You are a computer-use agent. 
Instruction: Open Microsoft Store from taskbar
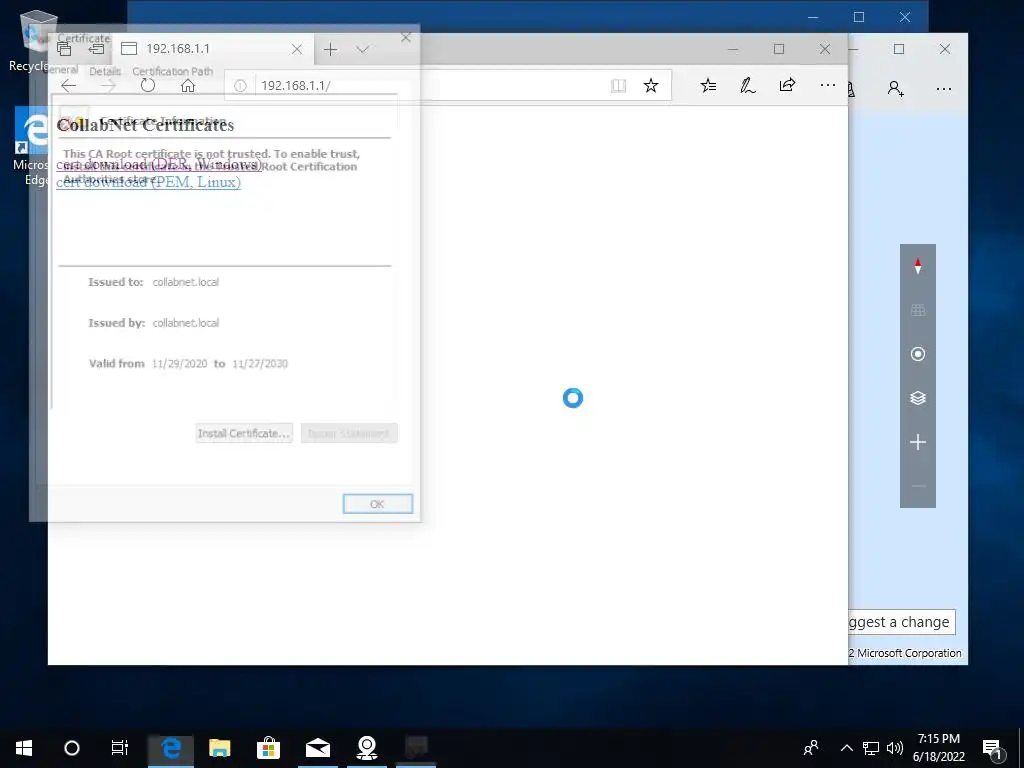tap(268, 748)
